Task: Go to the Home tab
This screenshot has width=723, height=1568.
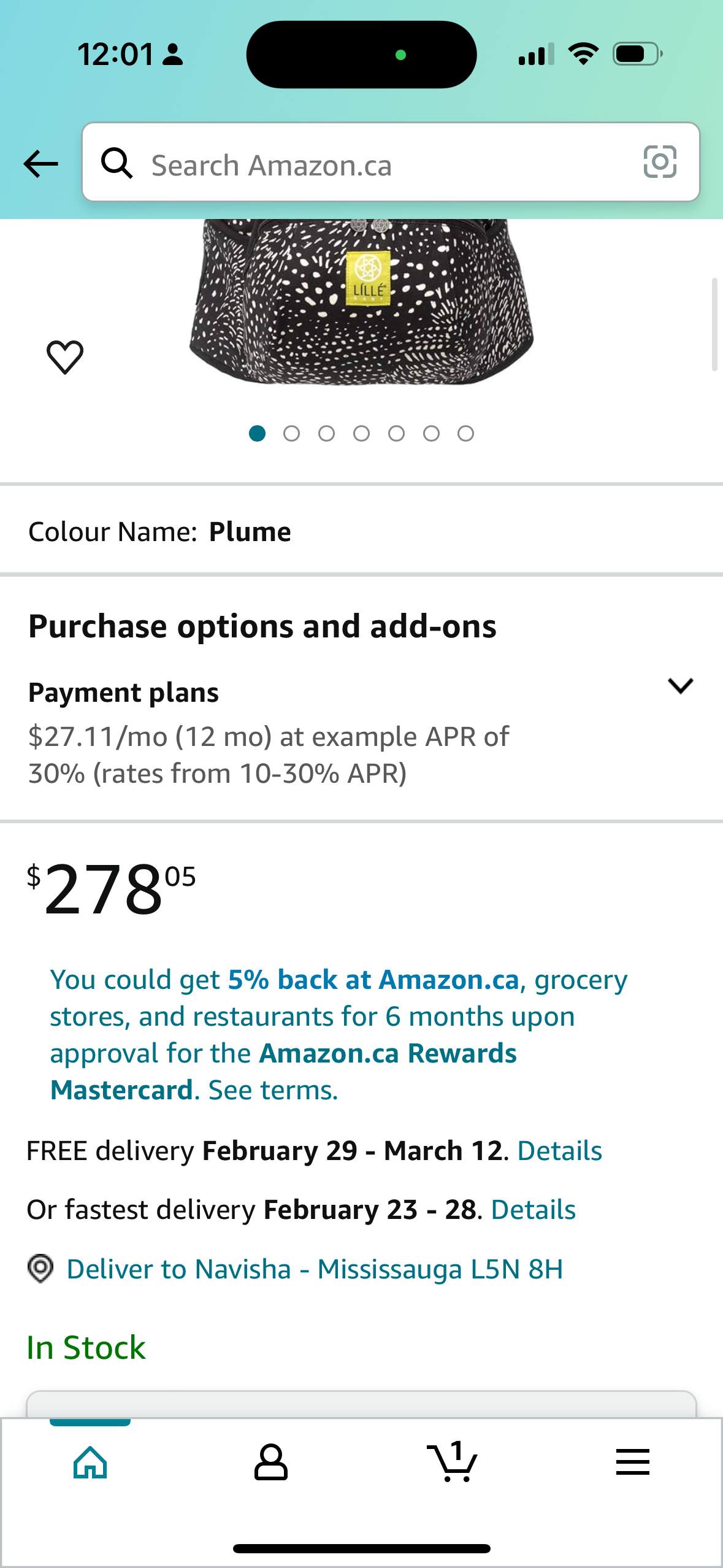Action: 90,1462
